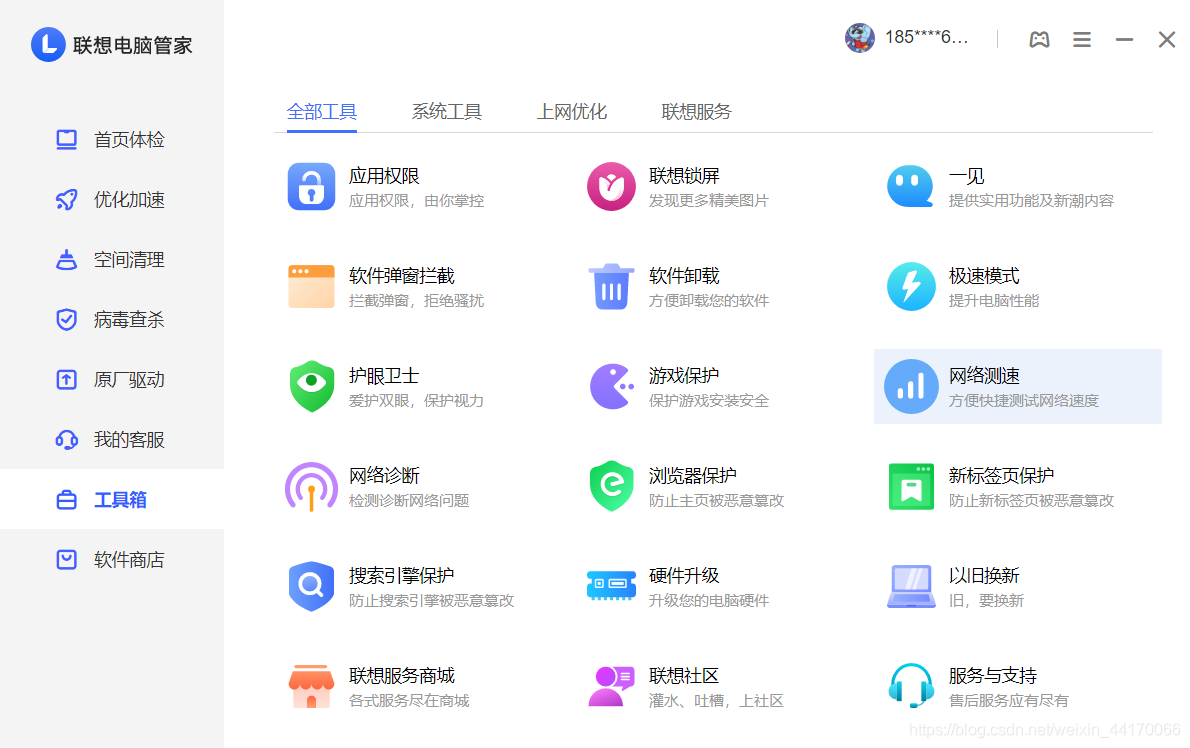Viewport: 1190px width, 748px height.
Task: Start 网络测速 bar chart icon
Action: pos(911,386)
